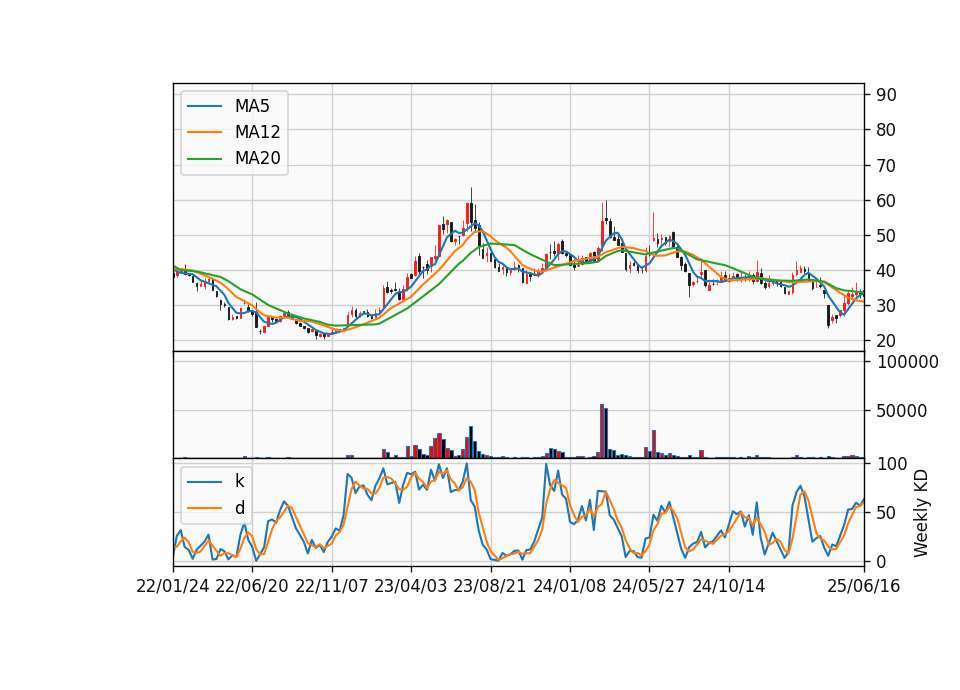Screen dimensions: 960x690
Task: Click the price axis value 60
Action: [886, 200]
